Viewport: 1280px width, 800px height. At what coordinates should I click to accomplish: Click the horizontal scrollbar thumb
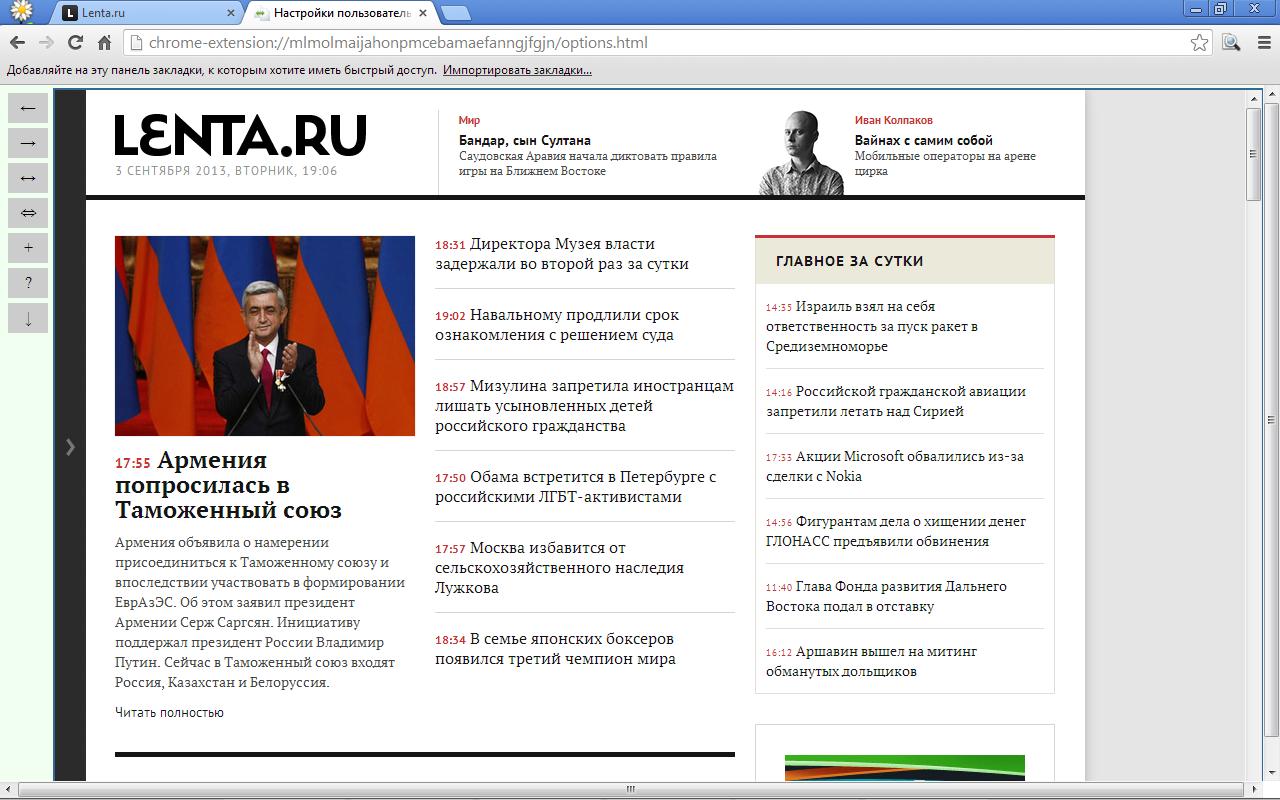(x=630, y=789)
